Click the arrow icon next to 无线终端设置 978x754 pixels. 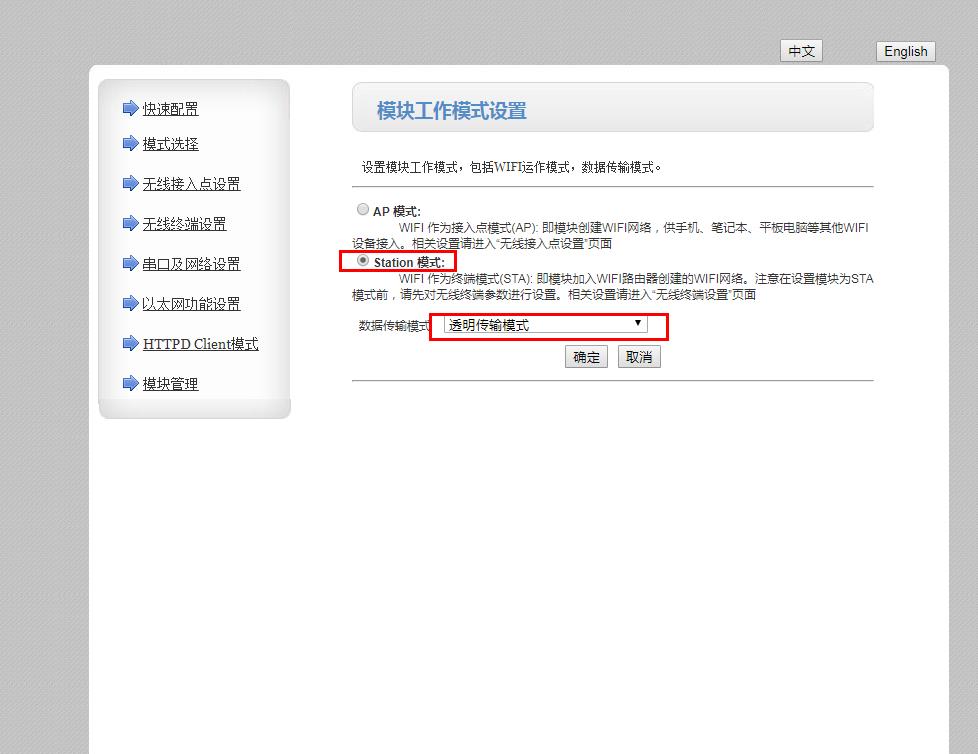tap(130, 223)
